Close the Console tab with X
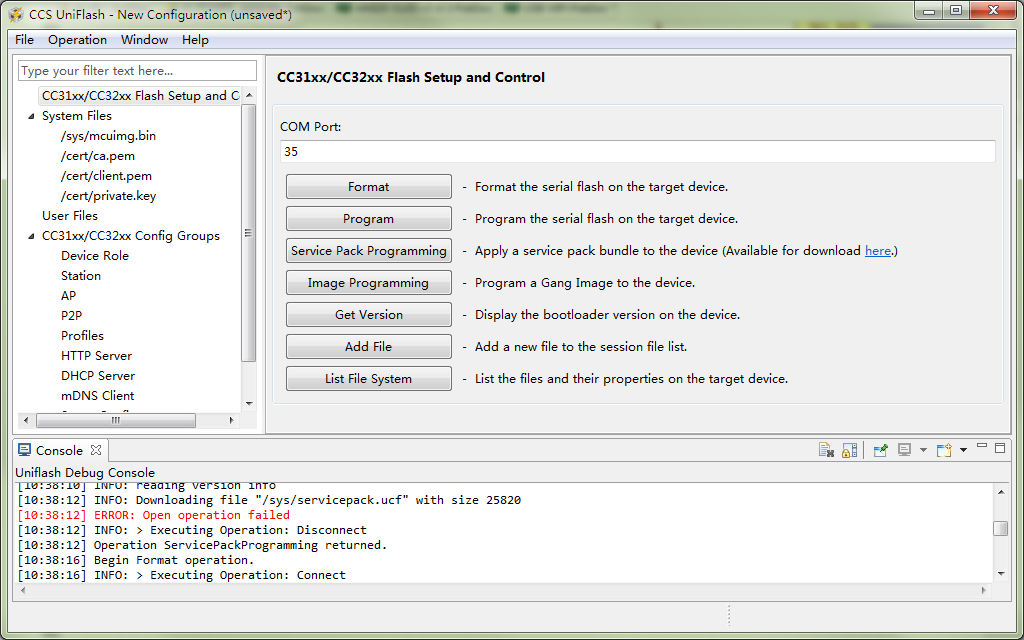Viewport: 1024px width, 640px height. [x=96, y=450]
